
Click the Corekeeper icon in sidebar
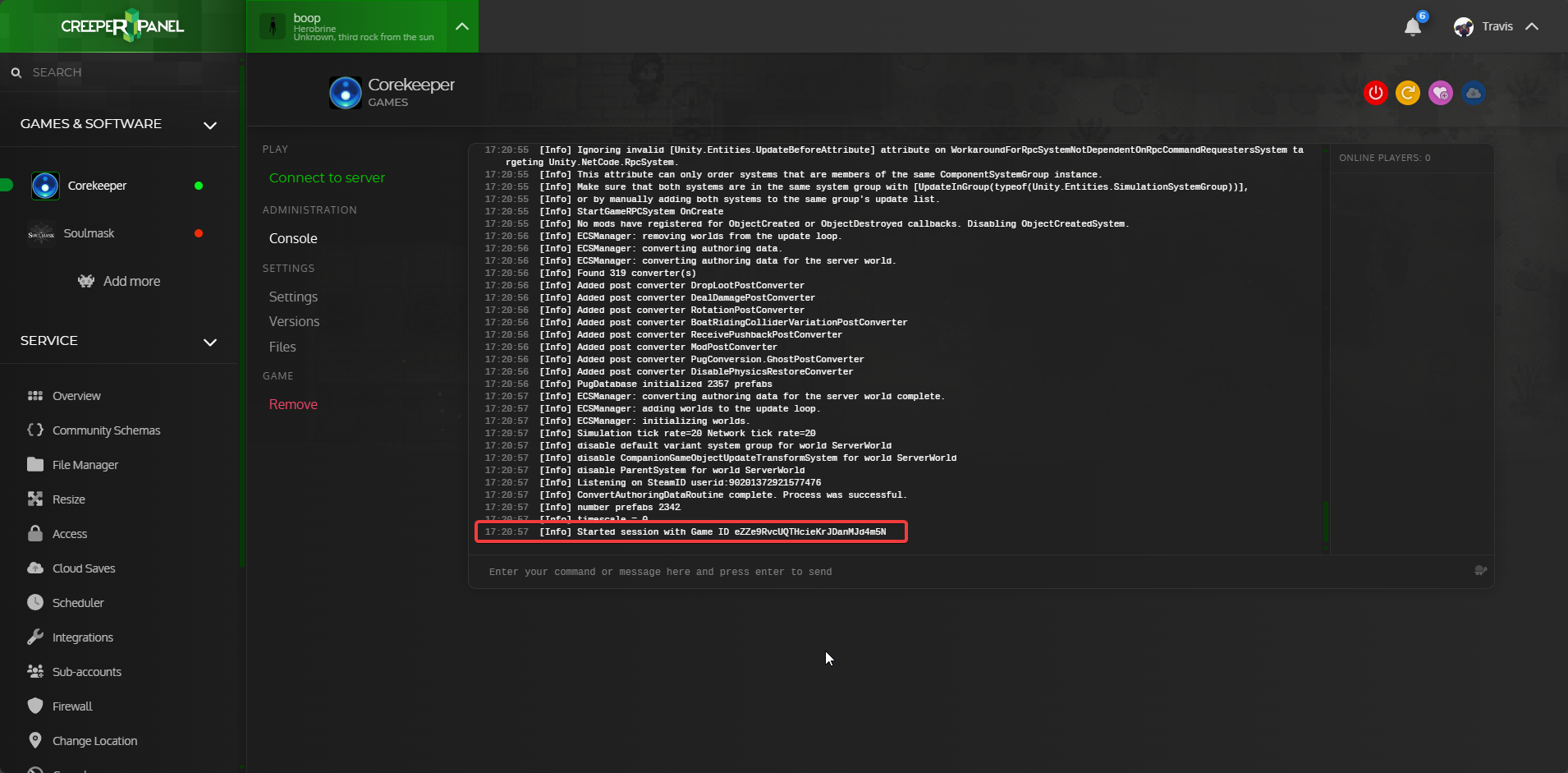(x=45, y=186)
